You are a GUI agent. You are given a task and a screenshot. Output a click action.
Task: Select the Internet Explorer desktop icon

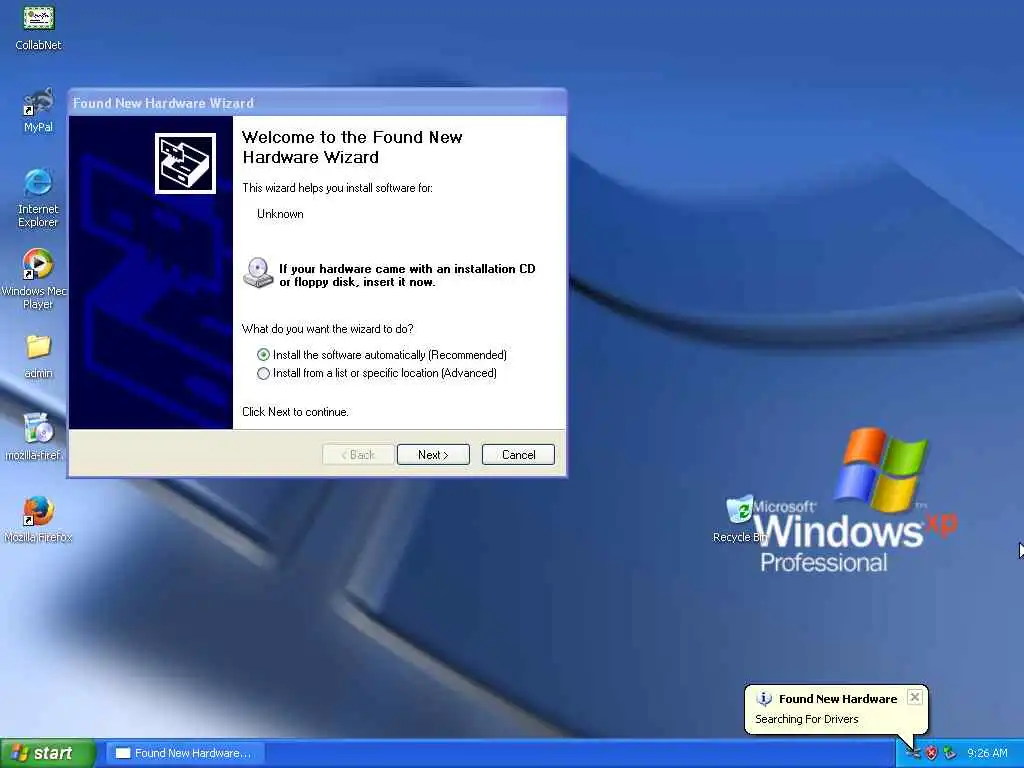(38, 198)
